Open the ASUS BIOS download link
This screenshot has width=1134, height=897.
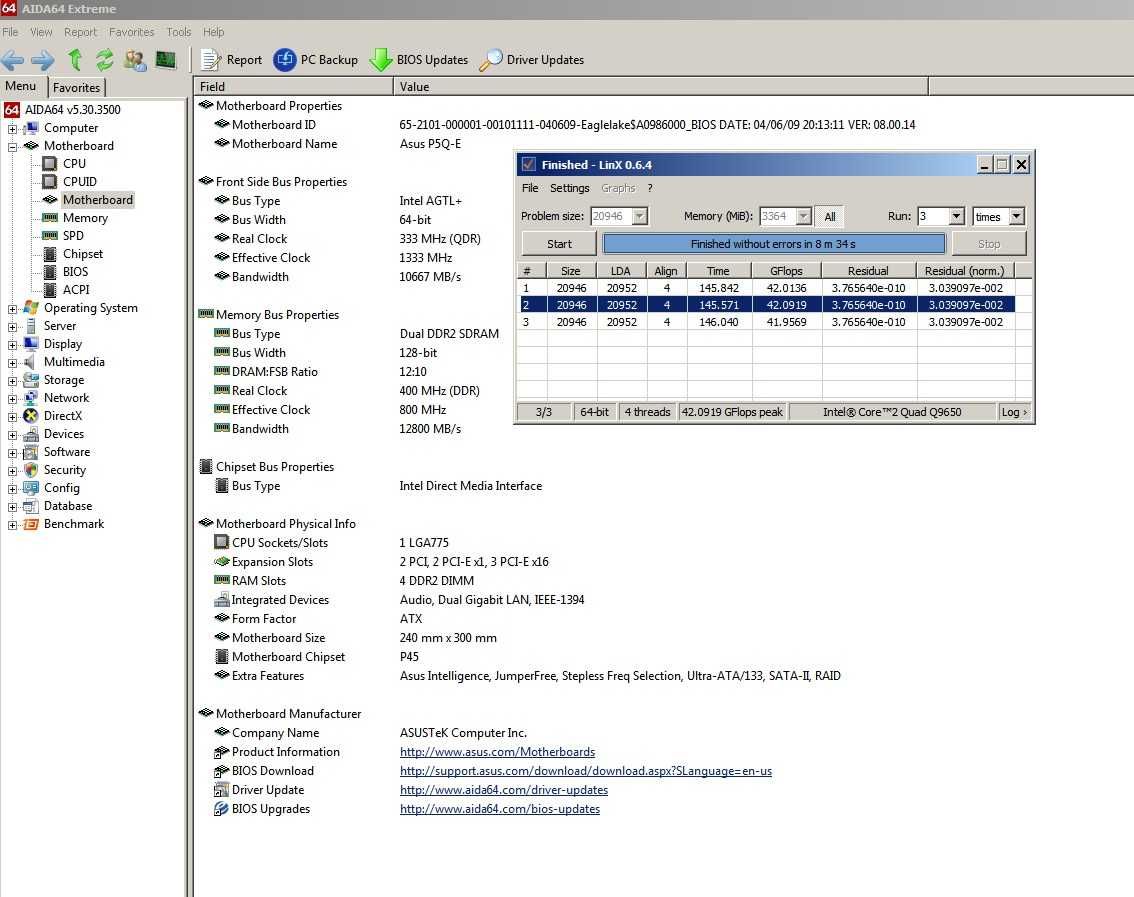(x=586, y=771)
